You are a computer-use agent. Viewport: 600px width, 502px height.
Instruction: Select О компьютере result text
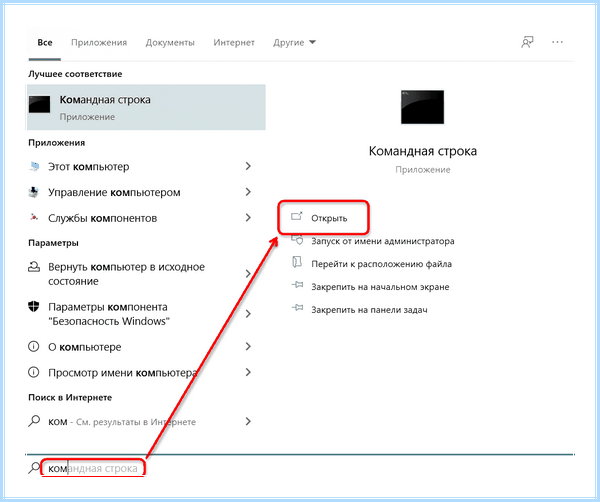85,347
